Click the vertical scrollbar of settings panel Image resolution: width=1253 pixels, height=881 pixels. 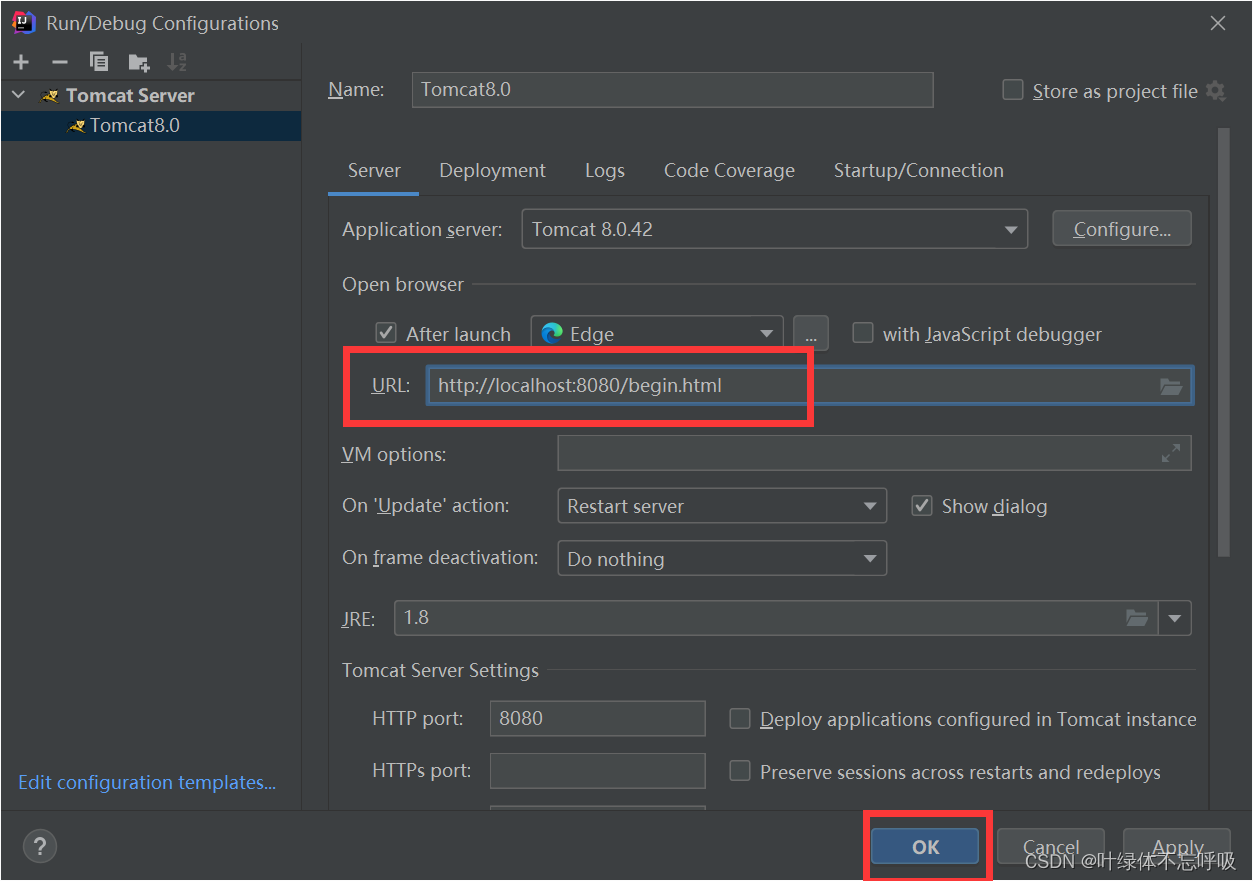click(1224, 342)
